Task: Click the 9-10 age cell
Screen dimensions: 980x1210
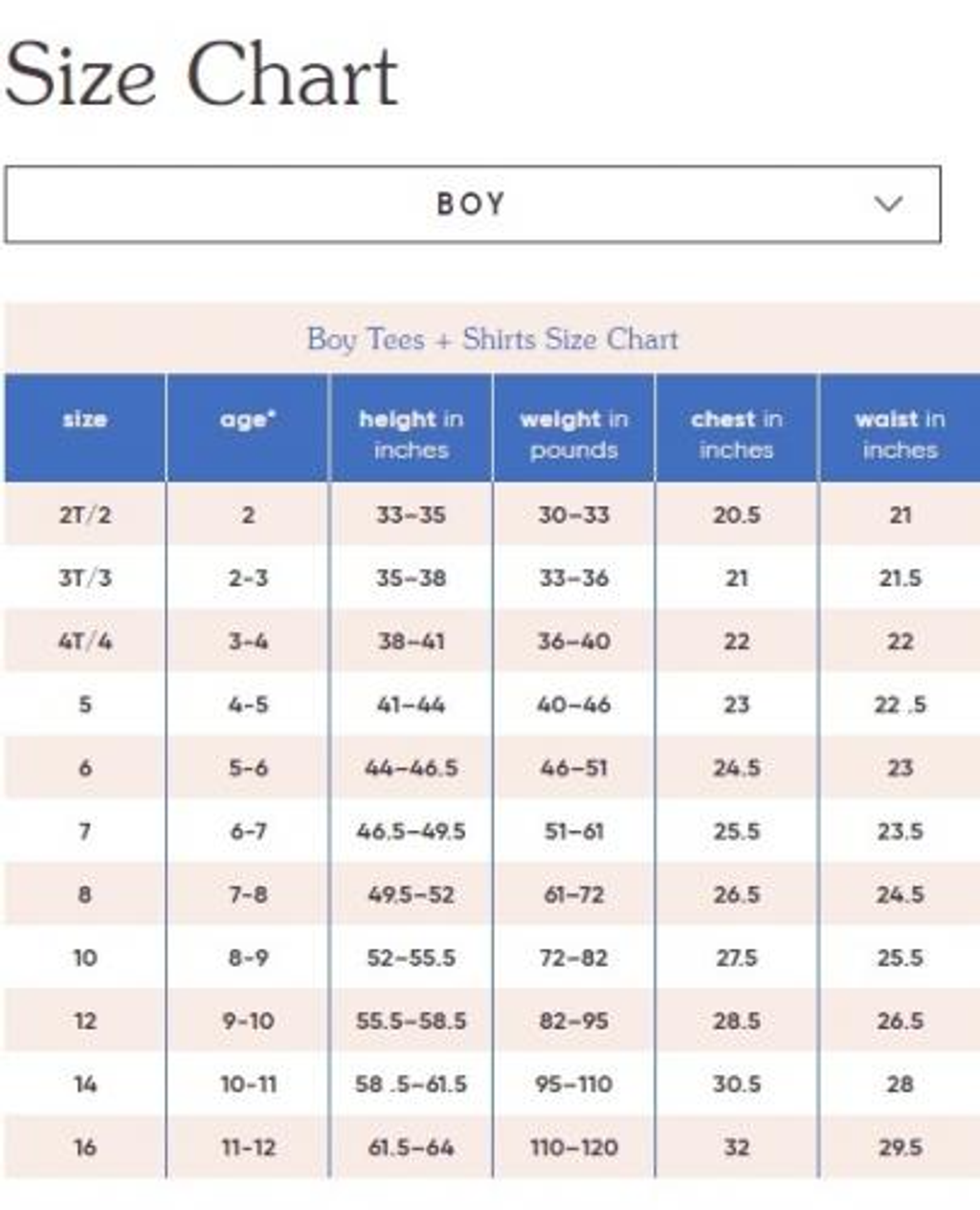Action: pos(248,1020)
